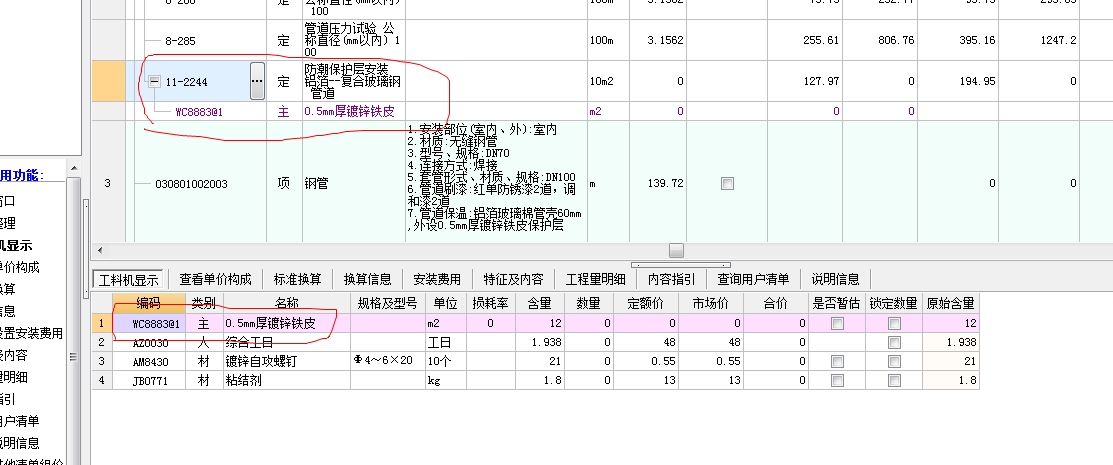Click the 市场价 column header
Image resolution: width=1113 pixels, height=465 pixels.
pos(713,304)
